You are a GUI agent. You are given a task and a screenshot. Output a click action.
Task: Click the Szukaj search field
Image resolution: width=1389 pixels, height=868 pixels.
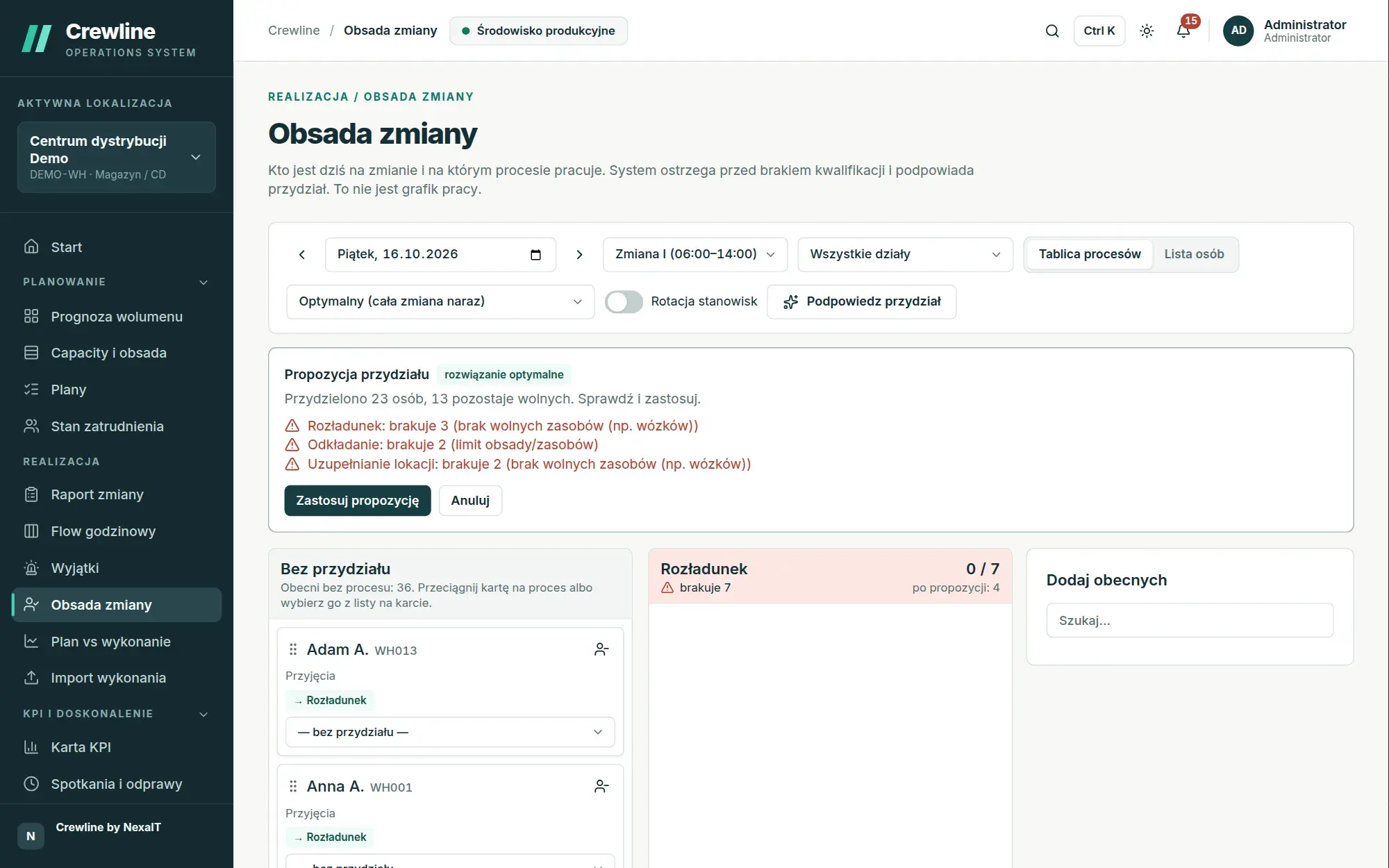(1190, 620)
